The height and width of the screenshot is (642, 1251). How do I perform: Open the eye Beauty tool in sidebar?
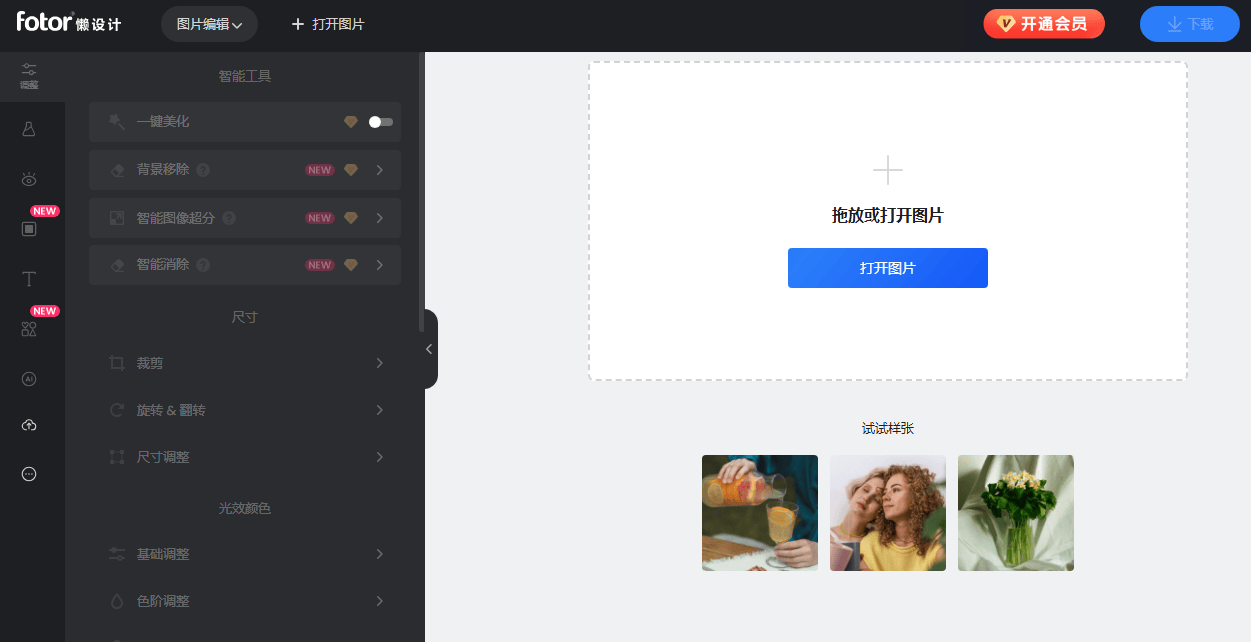coord(29,179)
